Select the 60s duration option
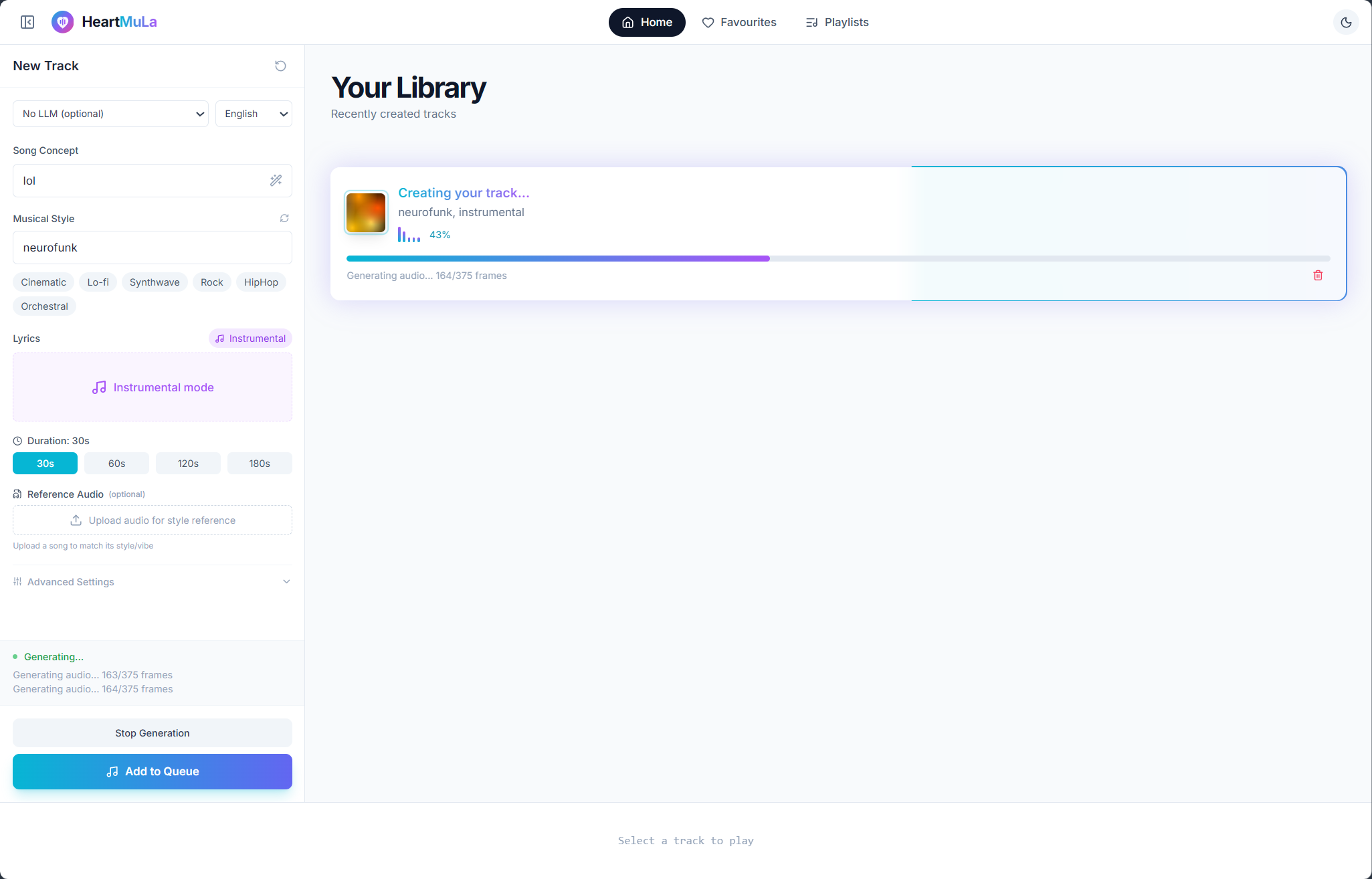The image size is (1372, 879). coord(116,464)
